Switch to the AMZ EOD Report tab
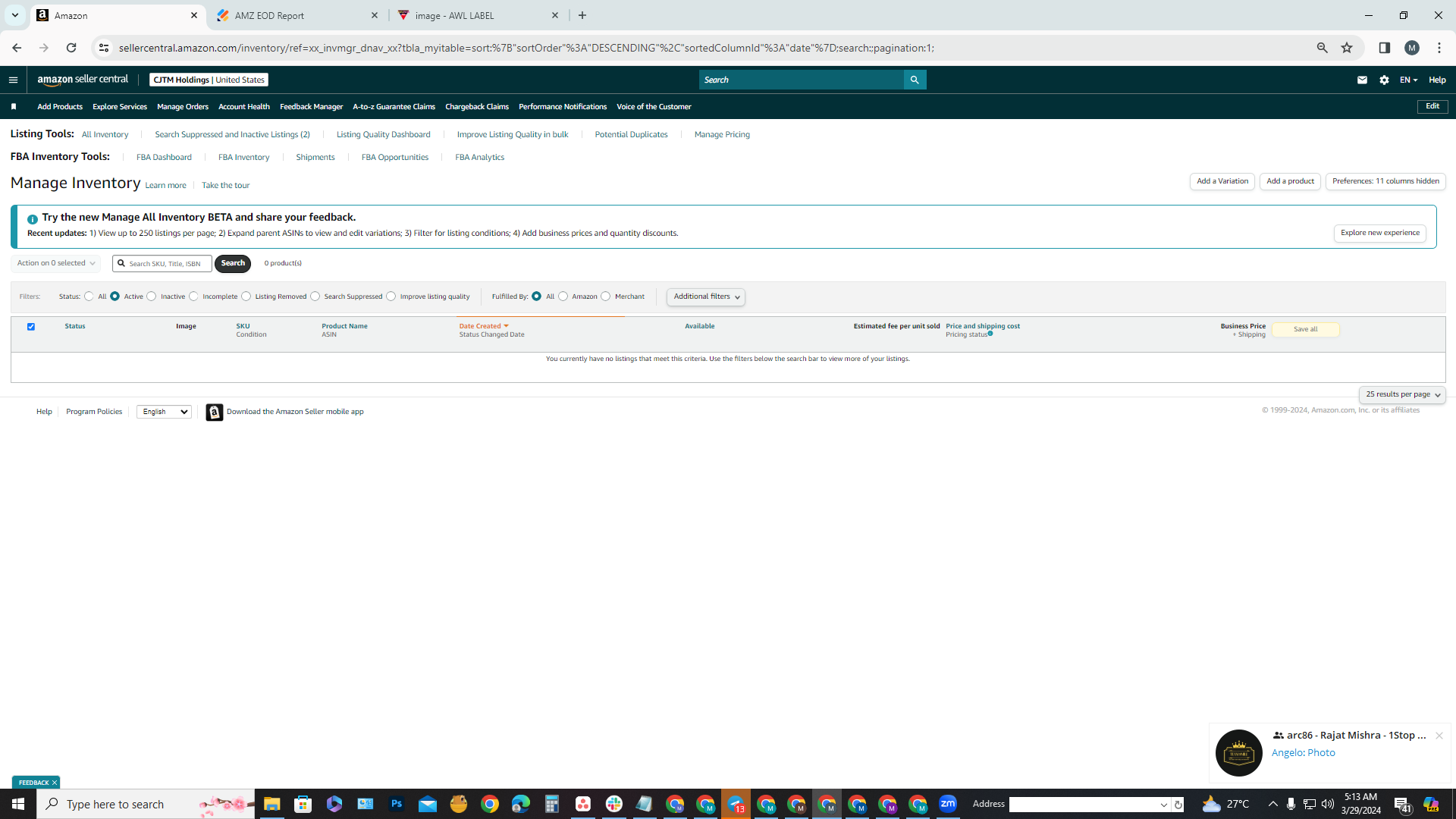The width and height of the screenshot is (1456, 819). pos(297,15)
